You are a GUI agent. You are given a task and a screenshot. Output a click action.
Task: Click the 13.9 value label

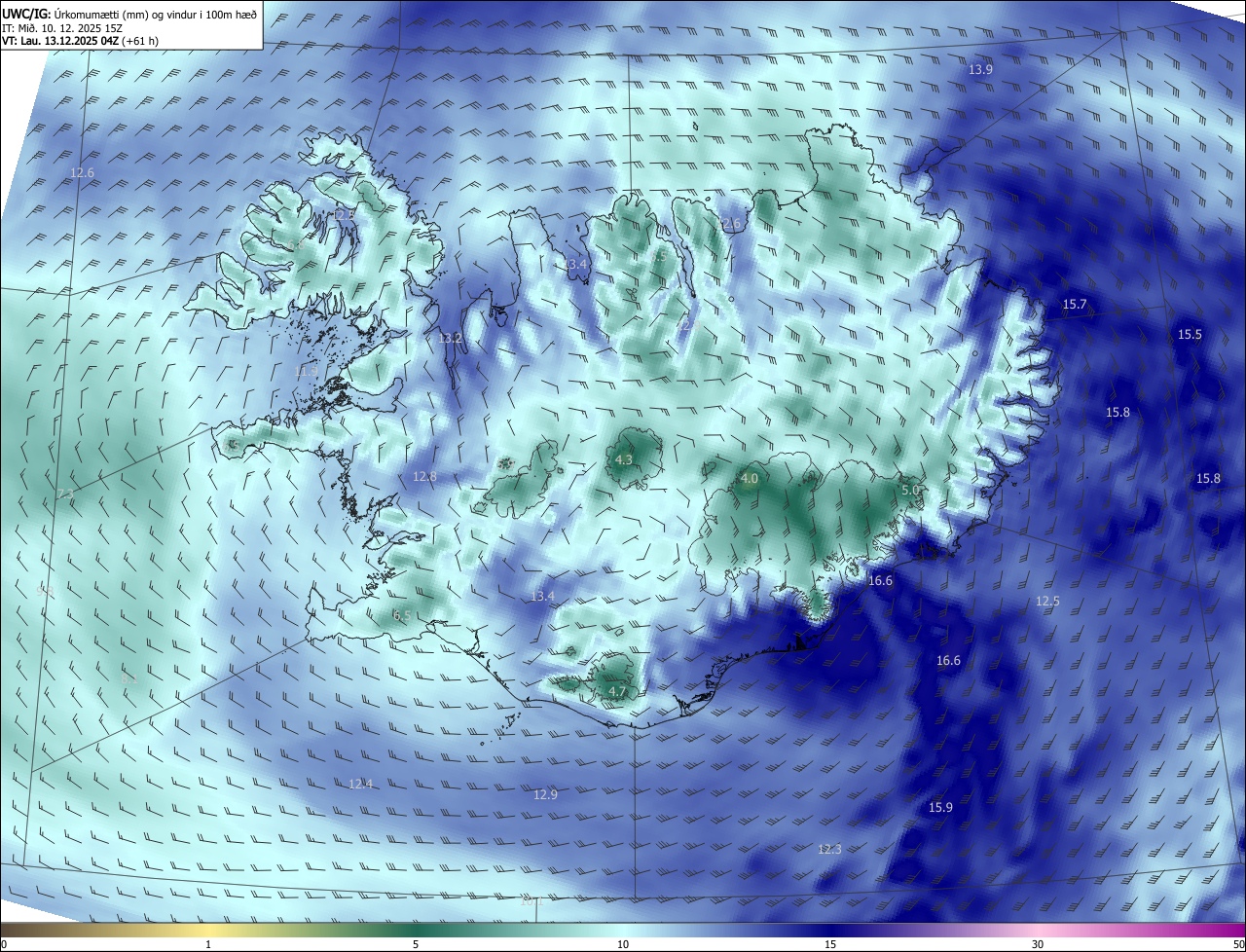[980, 70]
